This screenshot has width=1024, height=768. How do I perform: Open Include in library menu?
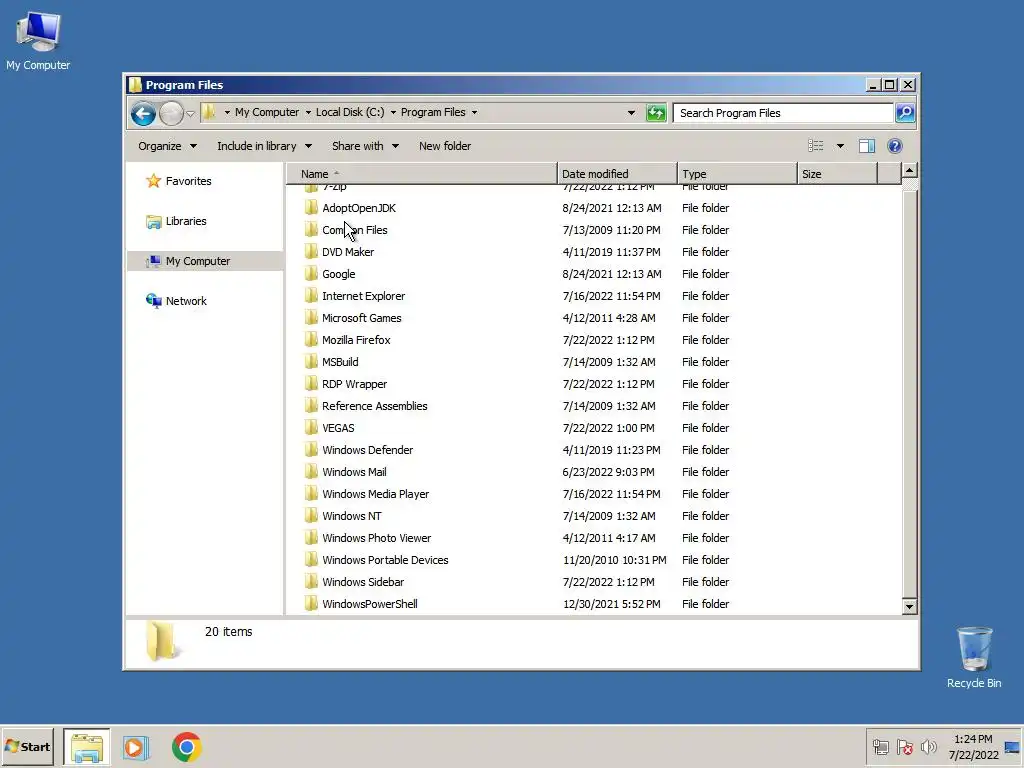pyautogui.click(x=264, y=146)
